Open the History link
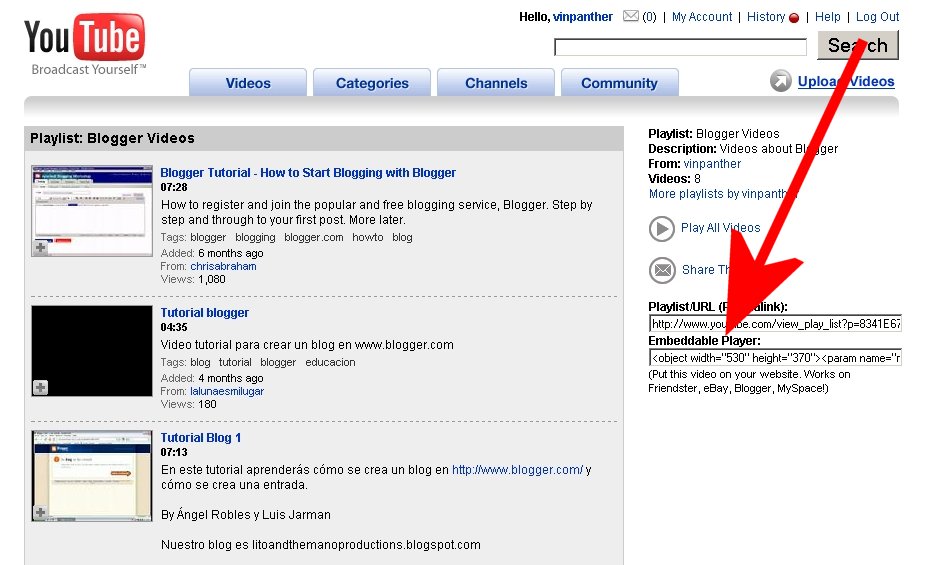 [766, 17]
